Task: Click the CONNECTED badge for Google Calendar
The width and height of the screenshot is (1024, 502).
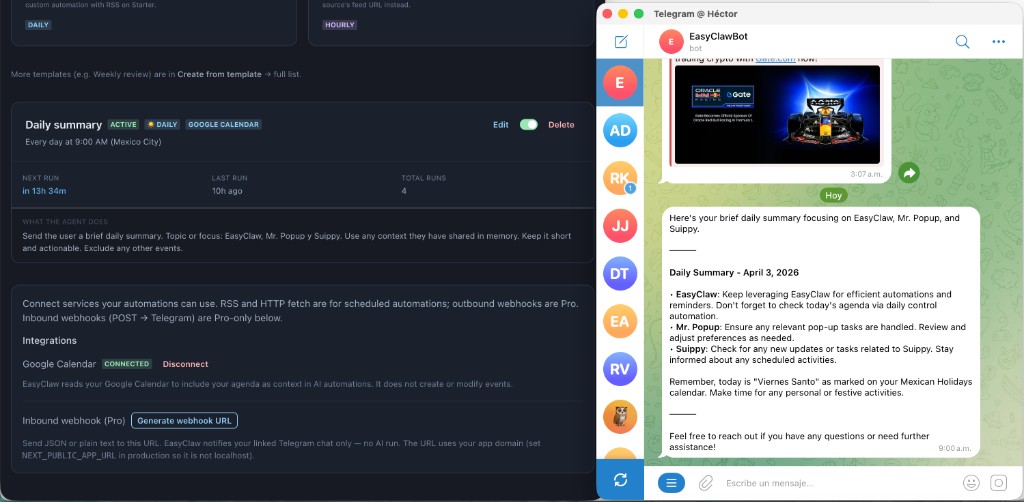Action: coord(127,364)
